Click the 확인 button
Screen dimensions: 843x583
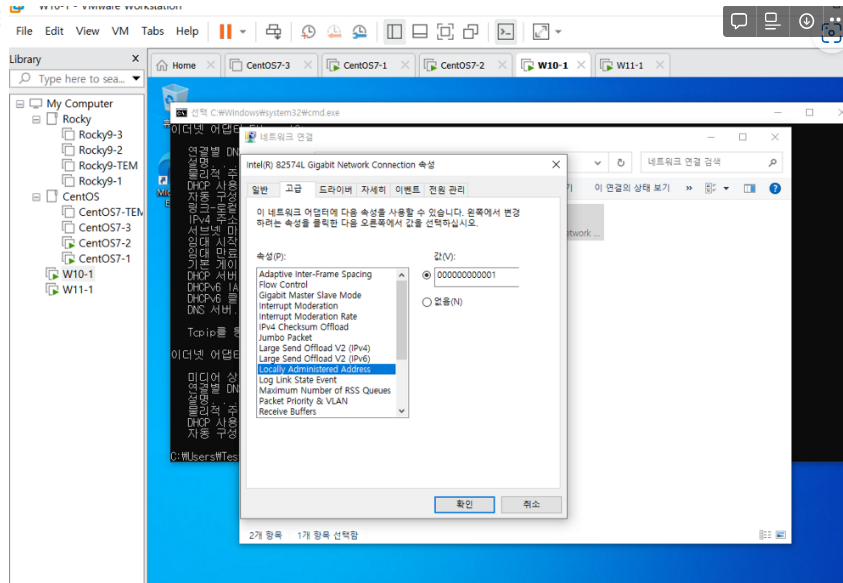(465, 504)
